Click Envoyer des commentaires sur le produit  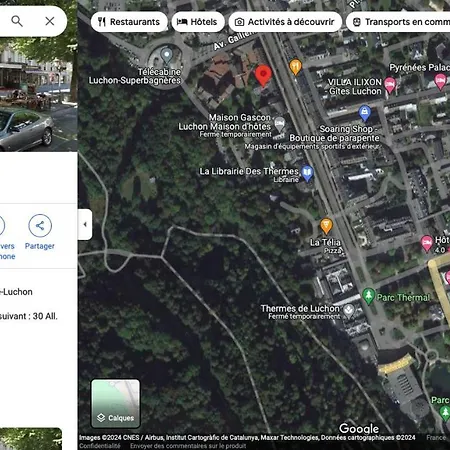click(x=188, y=446)
